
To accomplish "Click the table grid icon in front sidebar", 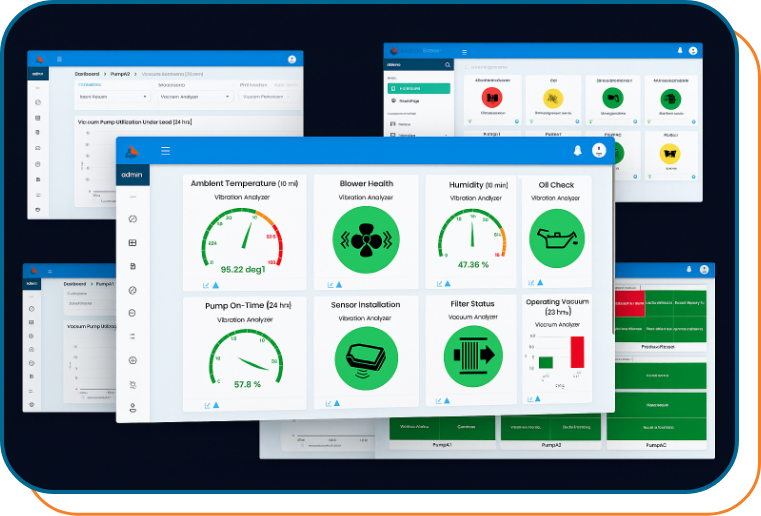I will click(x=132, y=243).
